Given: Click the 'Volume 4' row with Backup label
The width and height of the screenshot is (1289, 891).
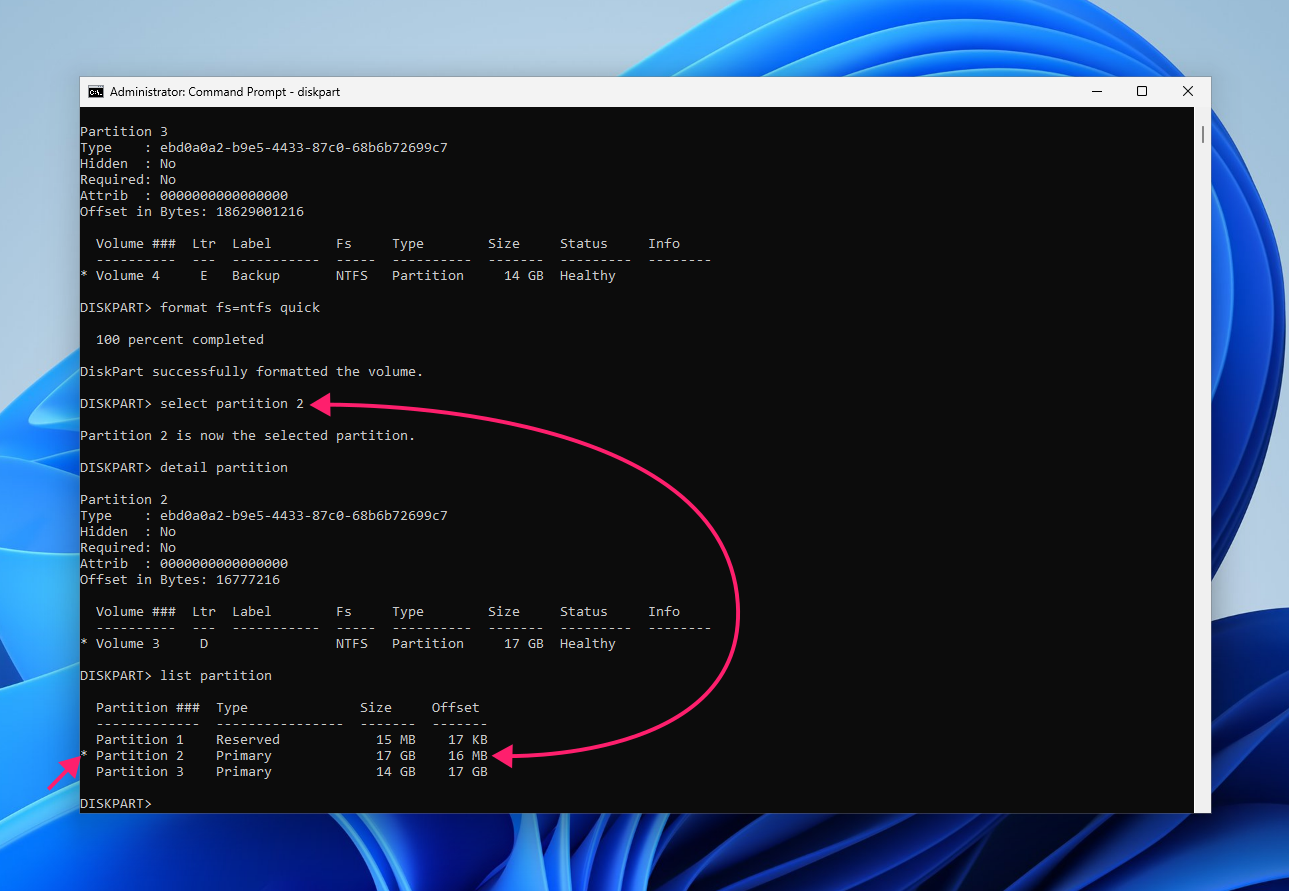Looking at the screenshot, I should [348, 276].
